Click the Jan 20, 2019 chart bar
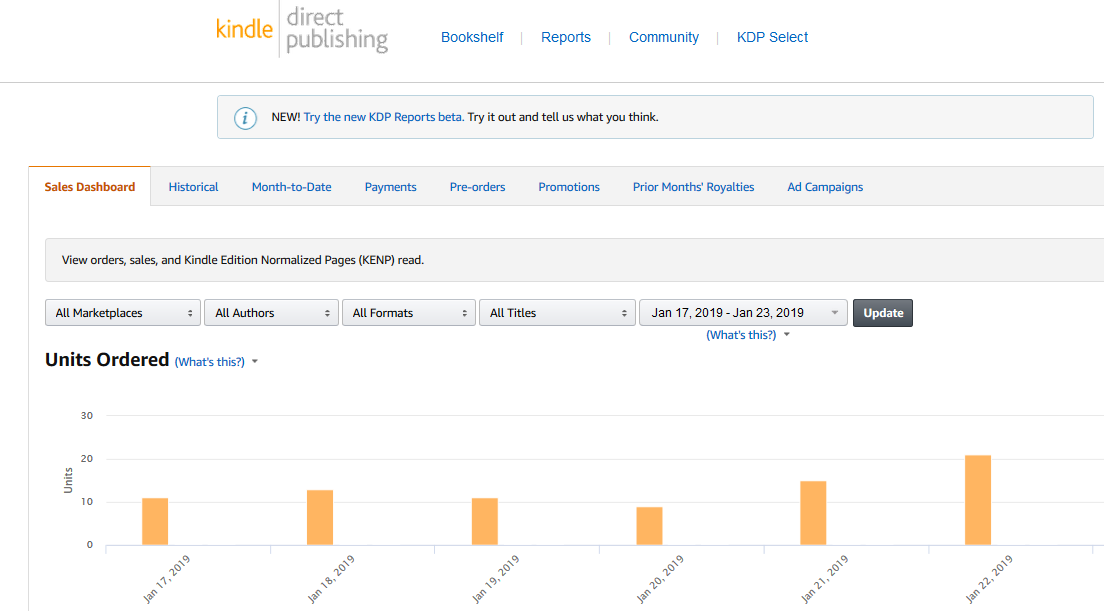This screenshot has width=1104, height=611. point(649,526)
